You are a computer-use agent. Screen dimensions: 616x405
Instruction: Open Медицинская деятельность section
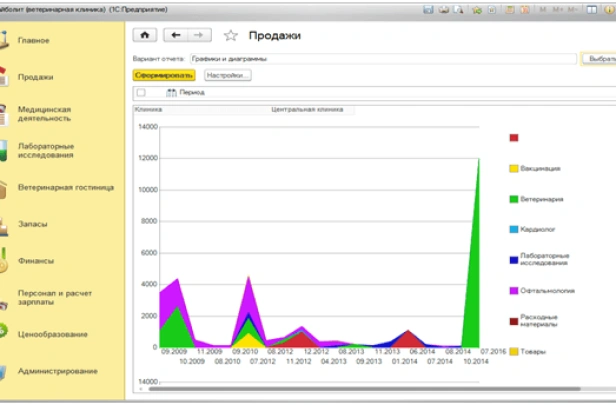(45, 113)
